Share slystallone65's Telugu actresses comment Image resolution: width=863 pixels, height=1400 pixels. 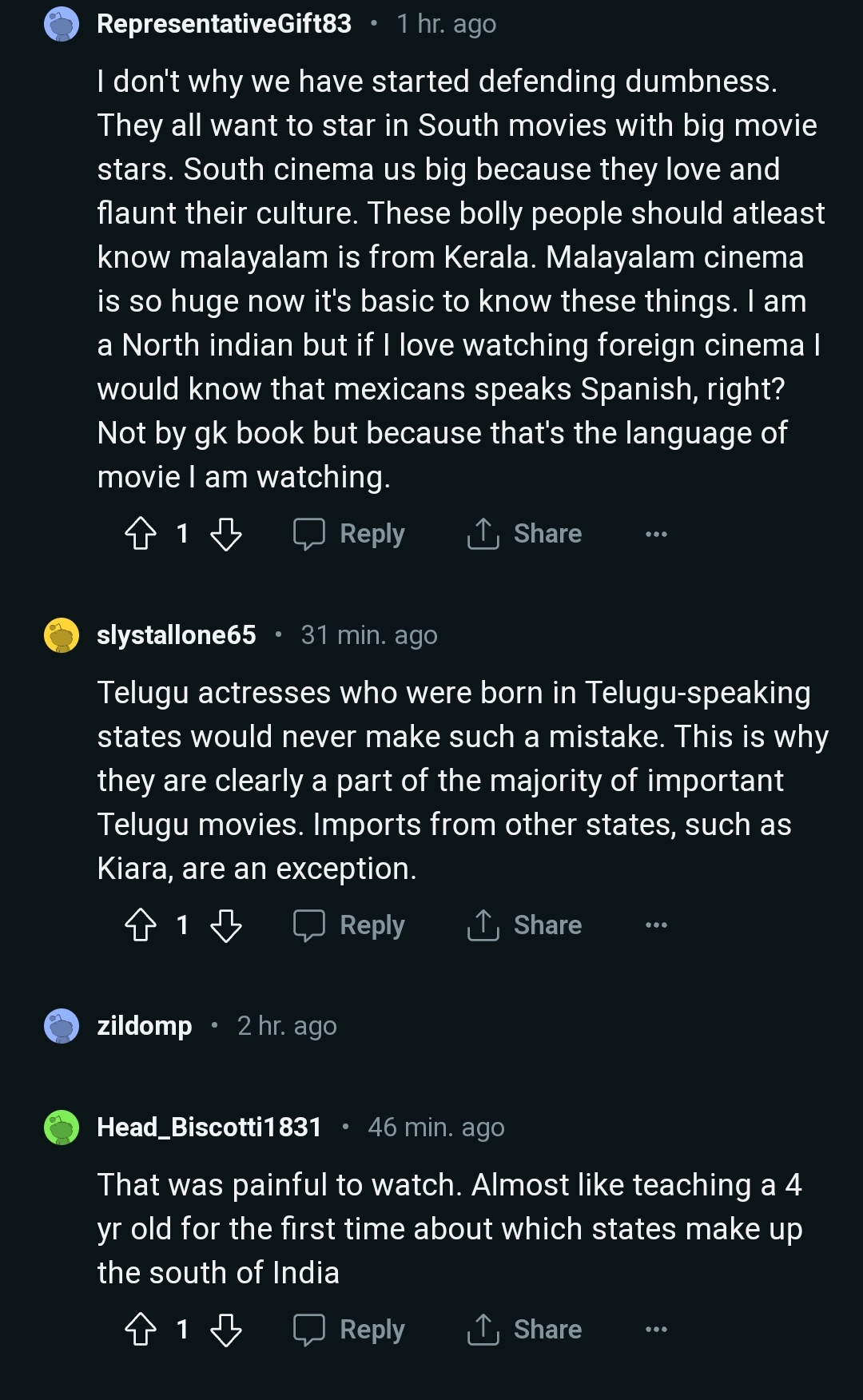[524, 925]
